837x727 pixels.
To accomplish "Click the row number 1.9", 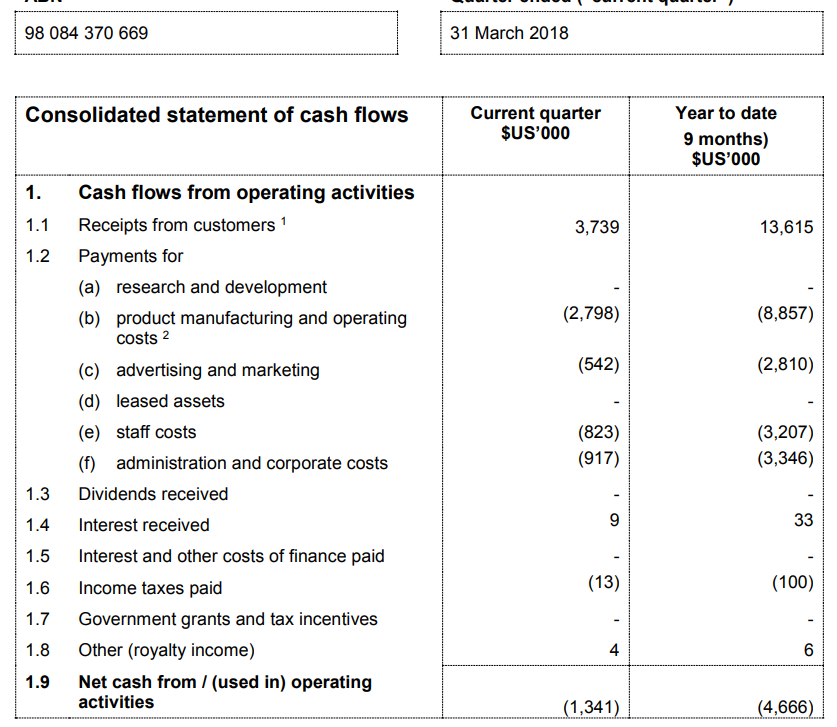I will pyautogui.click(x=37, y=683).
